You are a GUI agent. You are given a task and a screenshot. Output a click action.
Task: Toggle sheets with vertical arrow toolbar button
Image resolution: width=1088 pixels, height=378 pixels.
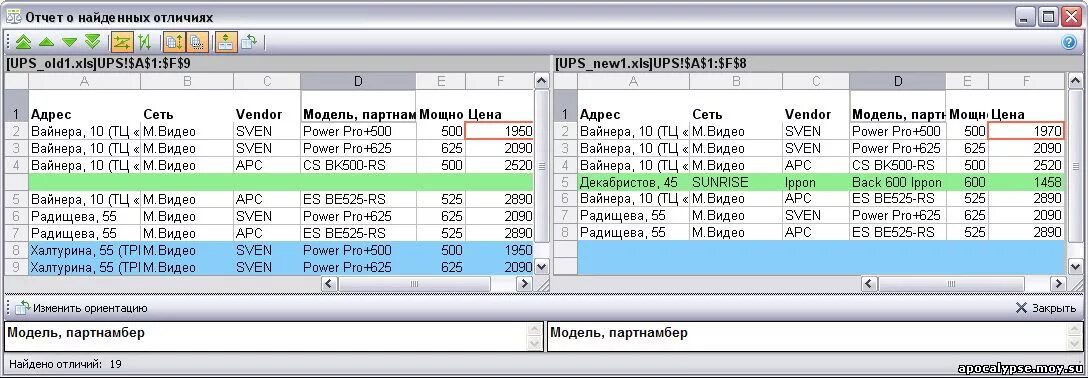(173, 42)
